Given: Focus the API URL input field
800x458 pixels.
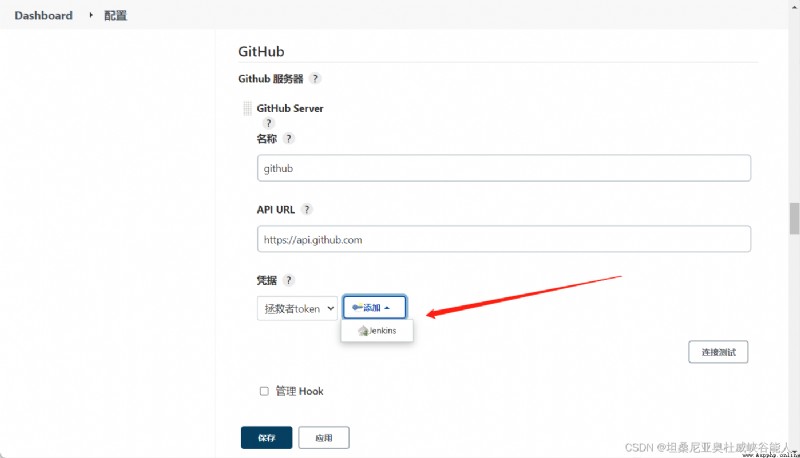Looking at the screenshot, I should pyautogui.click(x=504, y=239).
